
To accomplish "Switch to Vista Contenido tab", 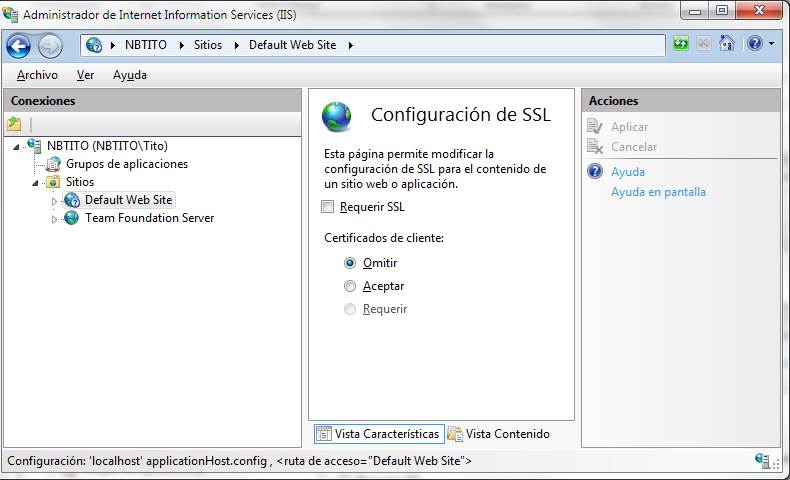I will (499, 434).
